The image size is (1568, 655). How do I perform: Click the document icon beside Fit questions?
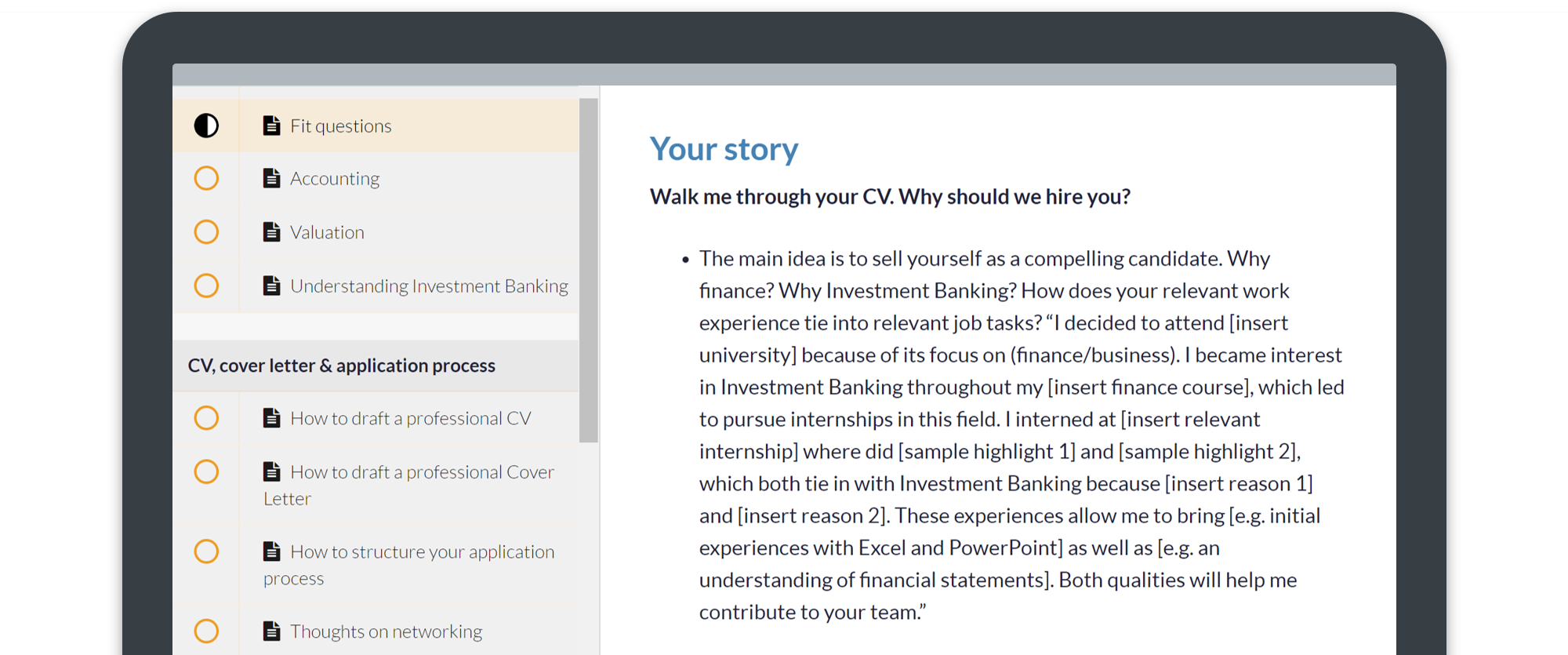coord(271,126)
